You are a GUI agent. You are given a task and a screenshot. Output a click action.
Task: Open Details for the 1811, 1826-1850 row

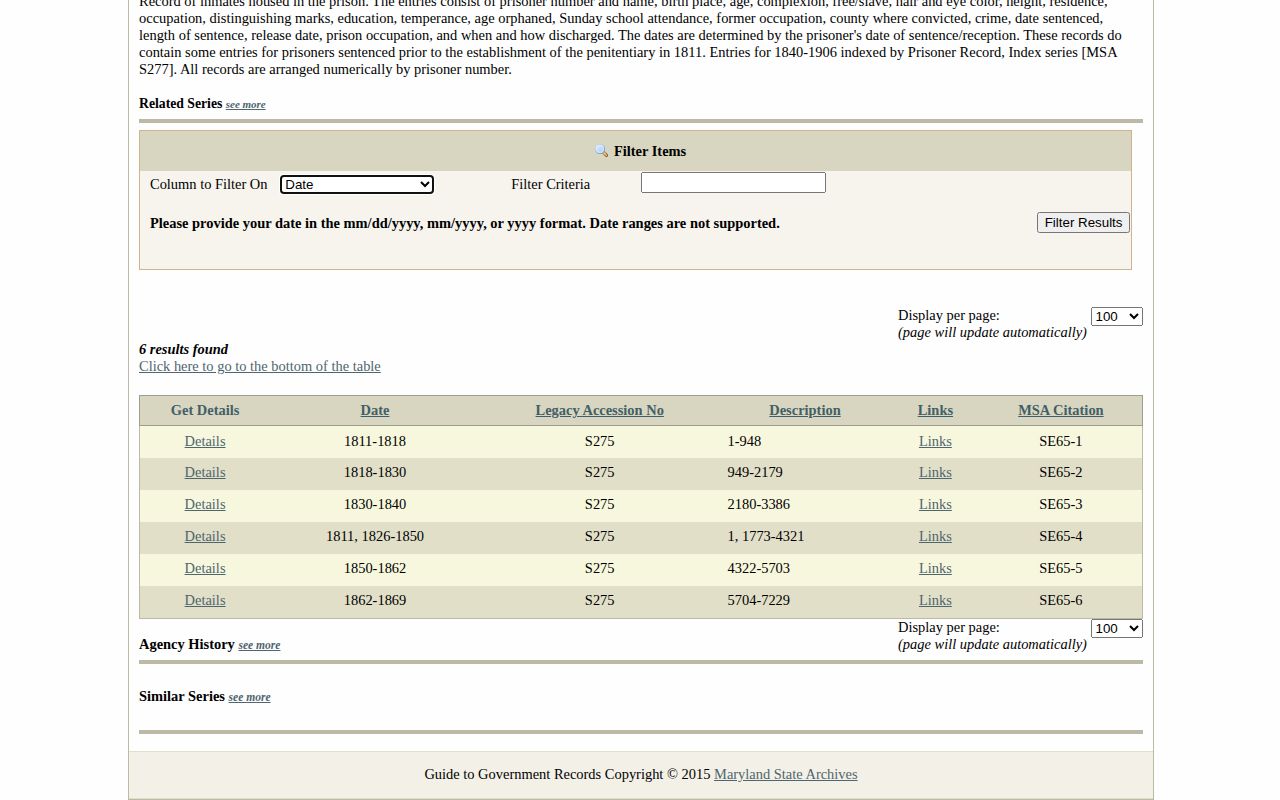(x=205, y=536)
